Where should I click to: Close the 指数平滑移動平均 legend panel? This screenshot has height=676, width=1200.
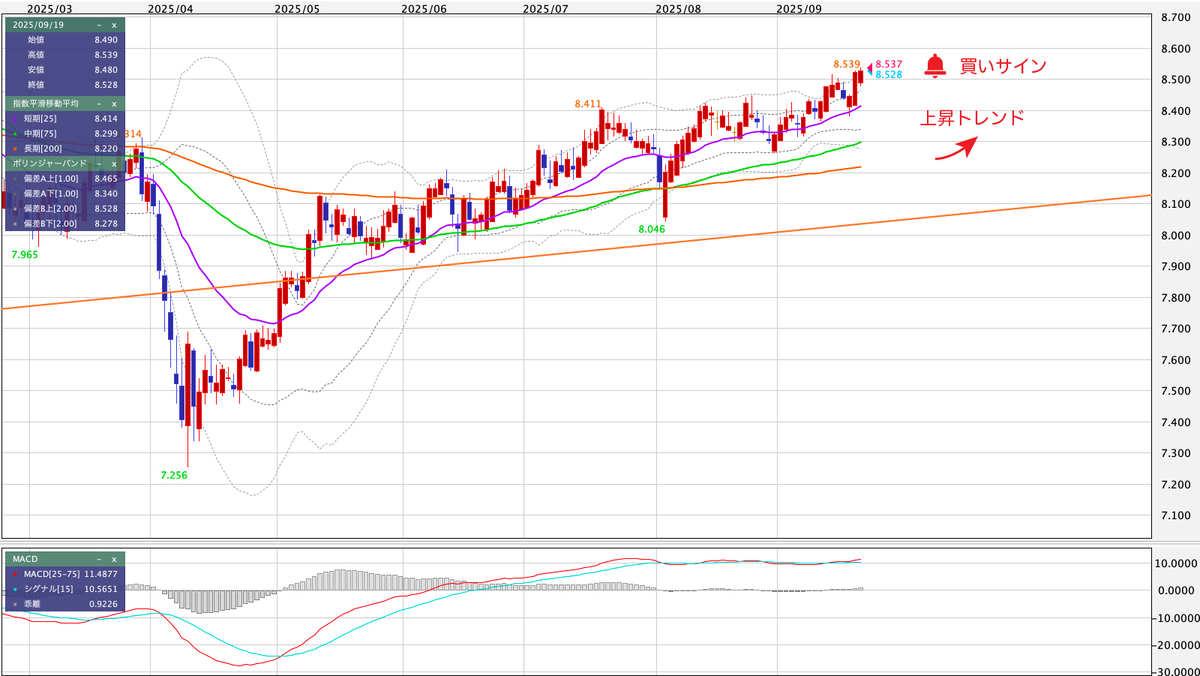(x=114, y=103)
